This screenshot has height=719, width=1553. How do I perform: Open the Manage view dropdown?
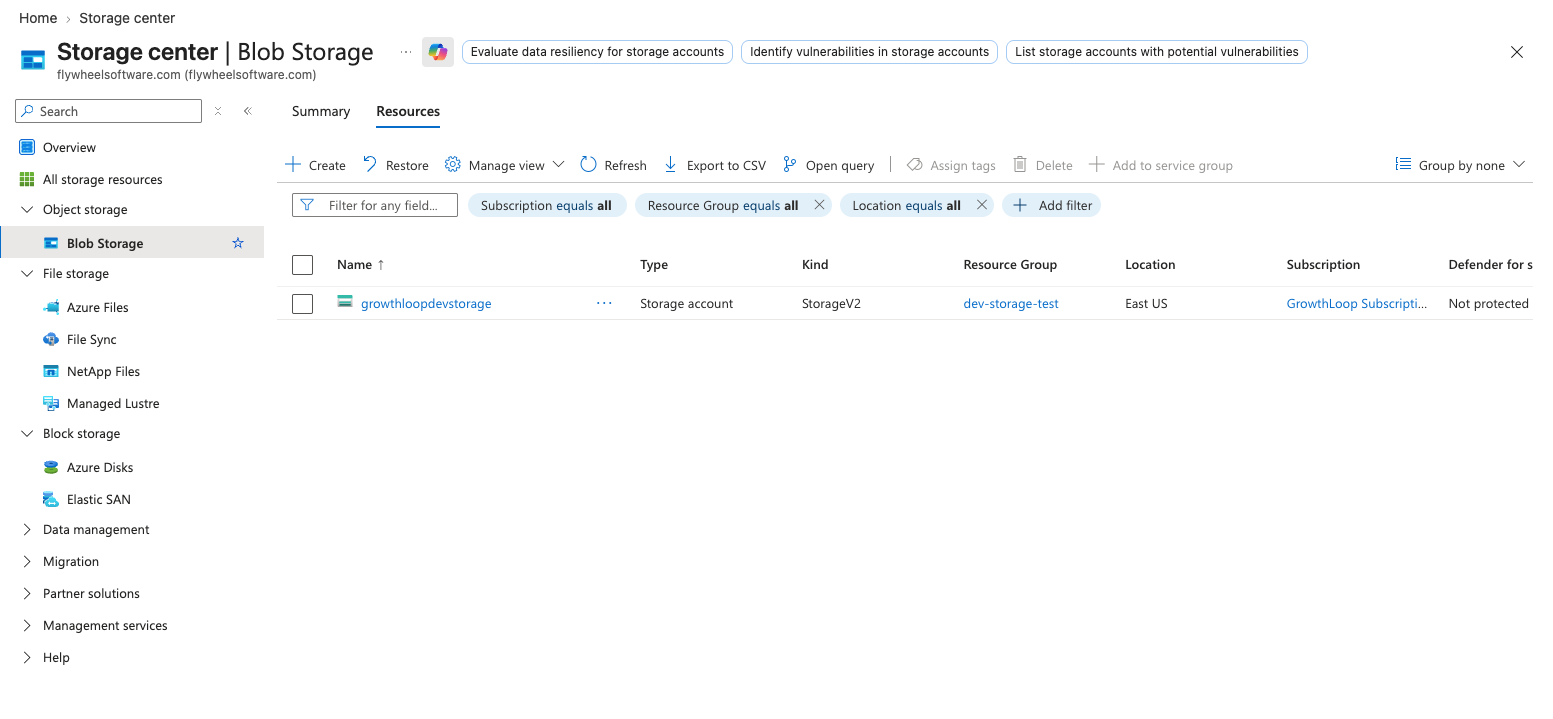coord(505,165)
